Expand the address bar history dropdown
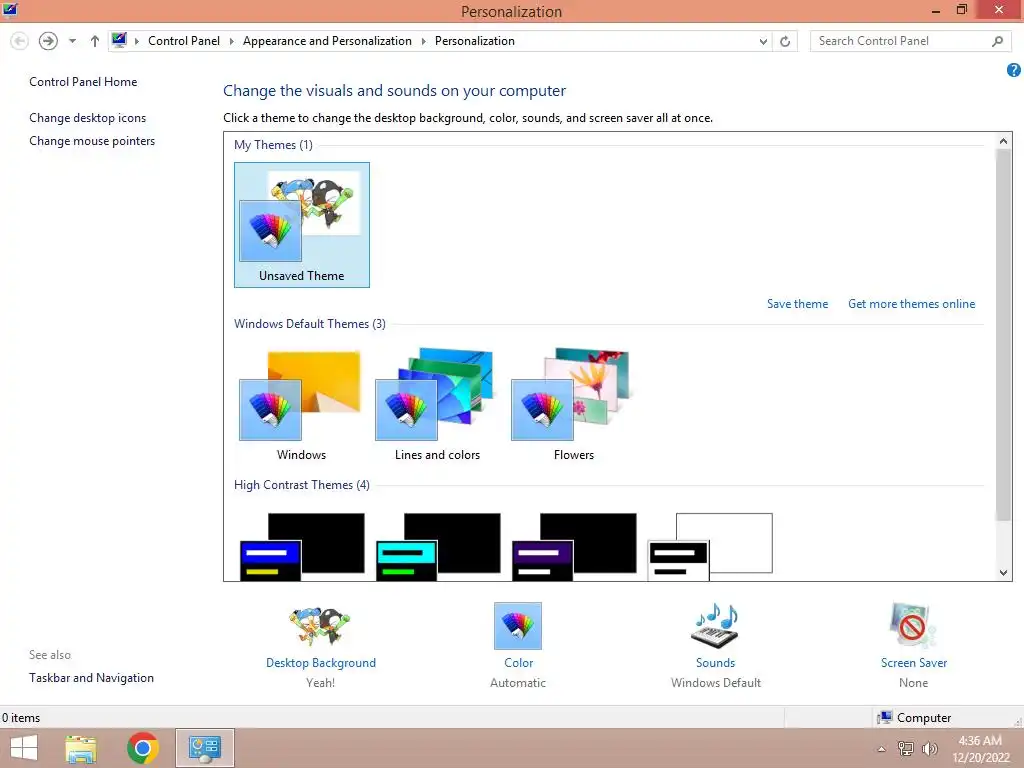The image size is (1024, 768). (763, 41)
